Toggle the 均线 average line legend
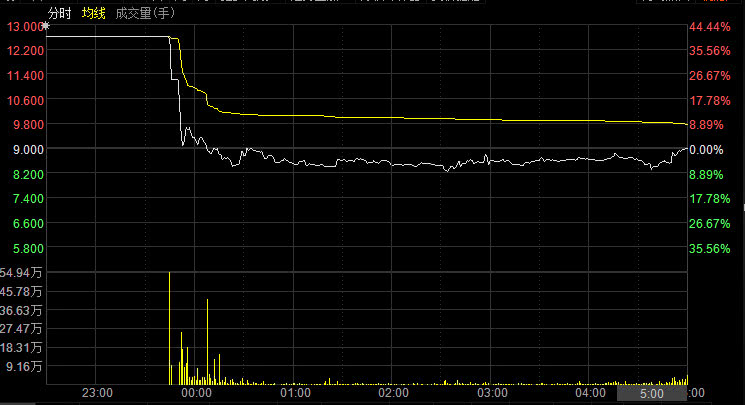 [94, 13]
